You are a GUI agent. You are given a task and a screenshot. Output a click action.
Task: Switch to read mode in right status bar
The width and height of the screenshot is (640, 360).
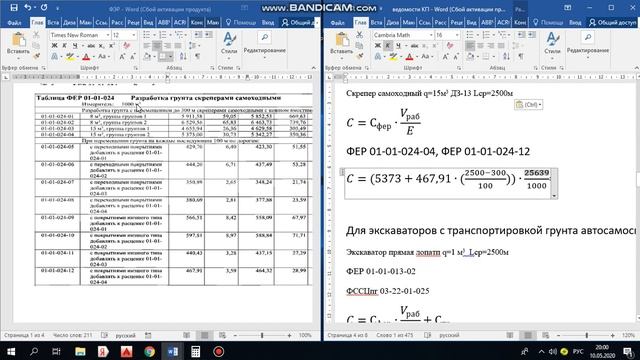[x=510, y=335]
